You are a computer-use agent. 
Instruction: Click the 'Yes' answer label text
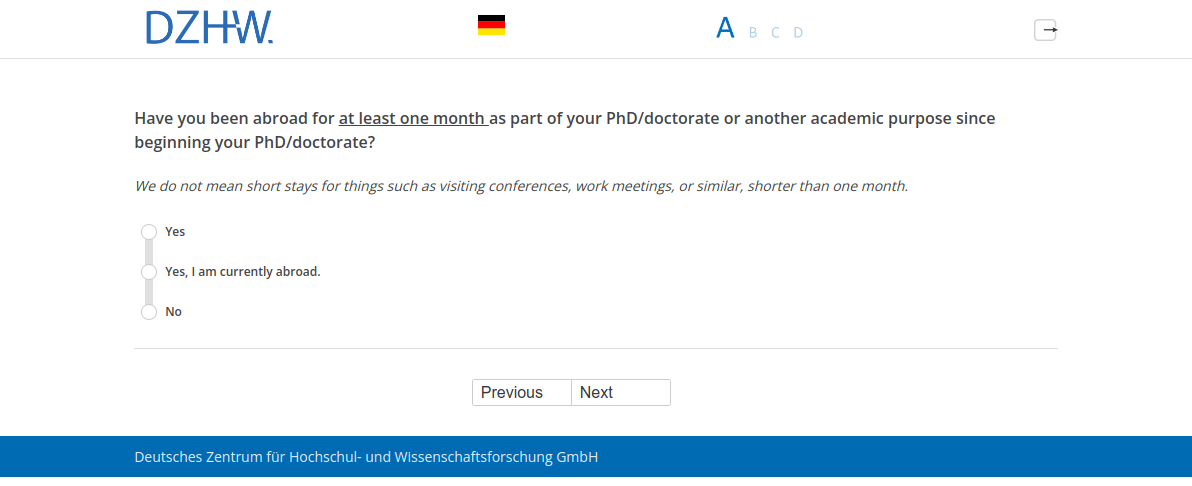click(x=175, y=232)
